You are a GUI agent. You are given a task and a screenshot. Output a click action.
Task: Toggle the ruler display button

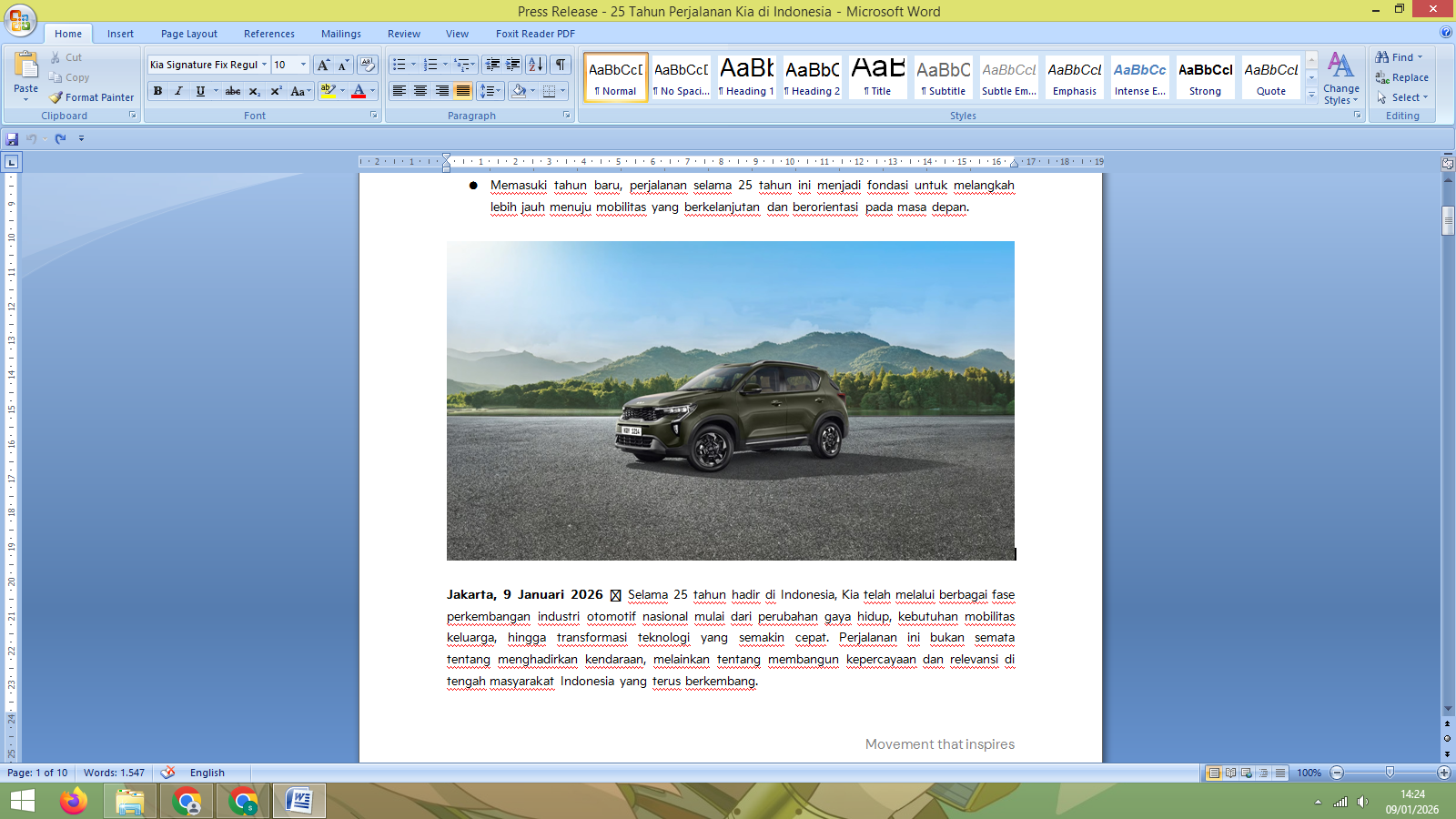(x=1448, y=164)
